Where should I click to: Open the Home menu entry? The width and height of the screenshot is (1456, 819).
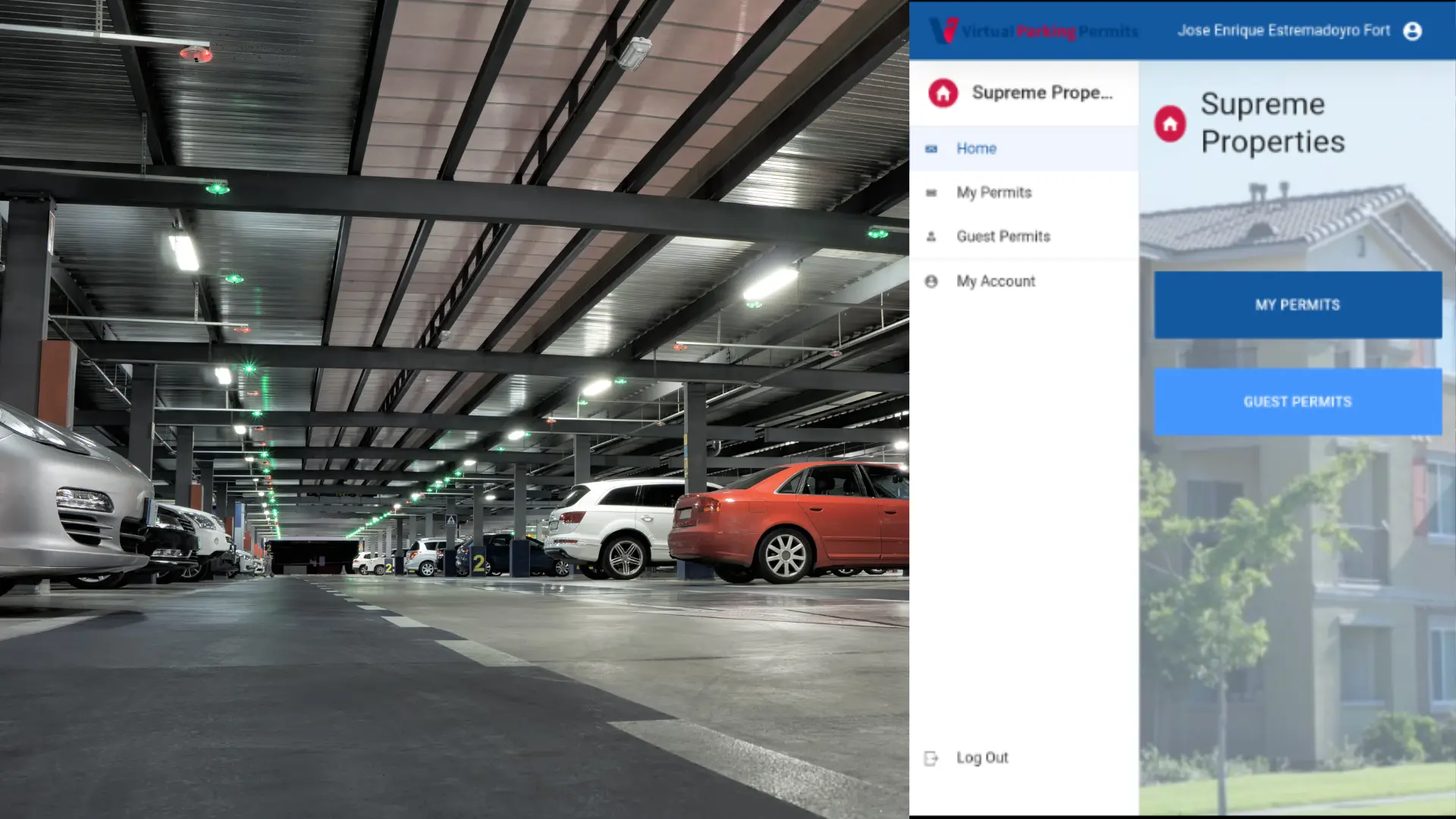(x=976, y=149)
